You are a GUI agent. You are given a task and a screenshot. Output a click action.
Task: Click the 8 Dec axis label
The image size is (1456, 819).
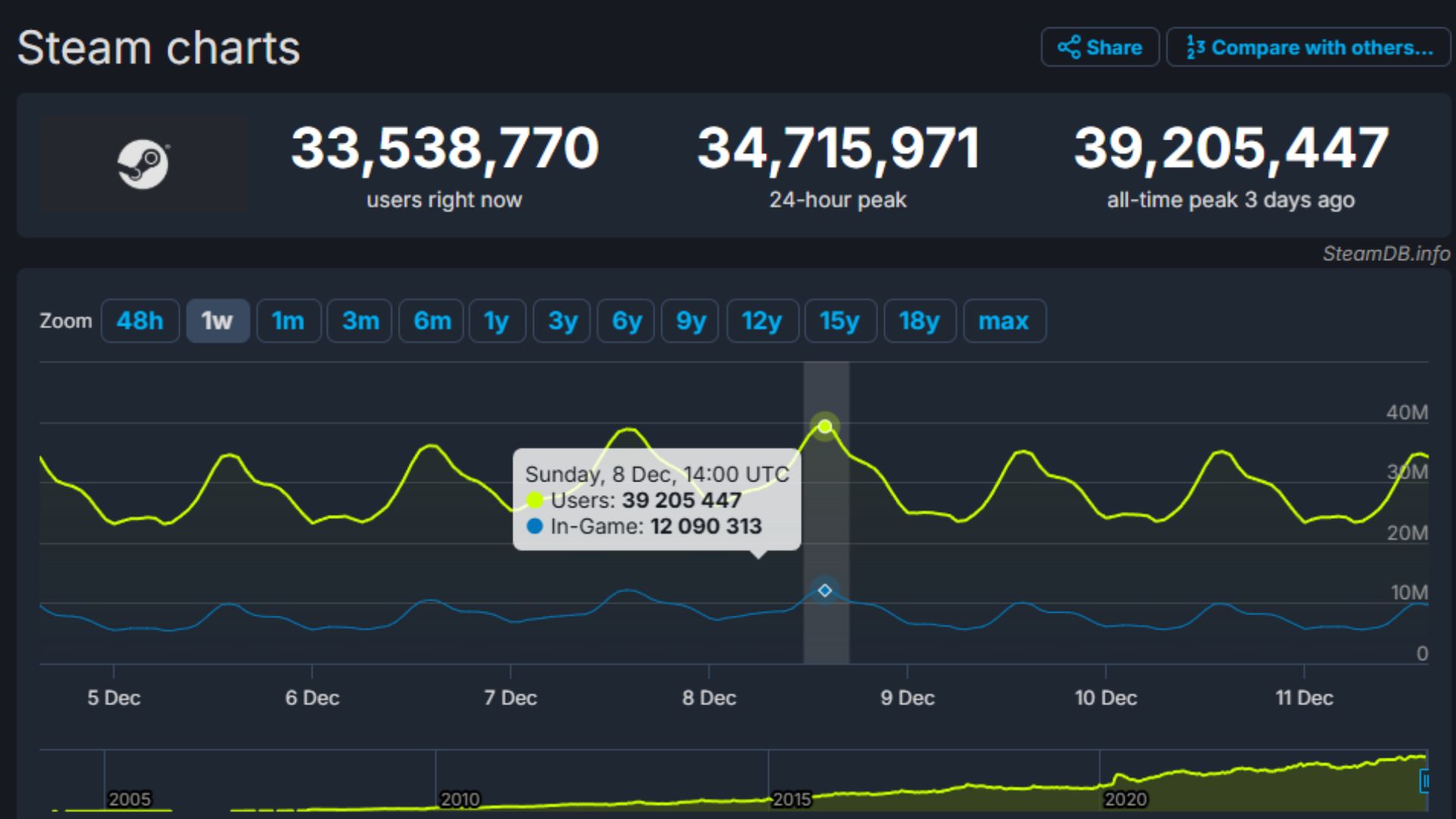(x=709, y=698)
